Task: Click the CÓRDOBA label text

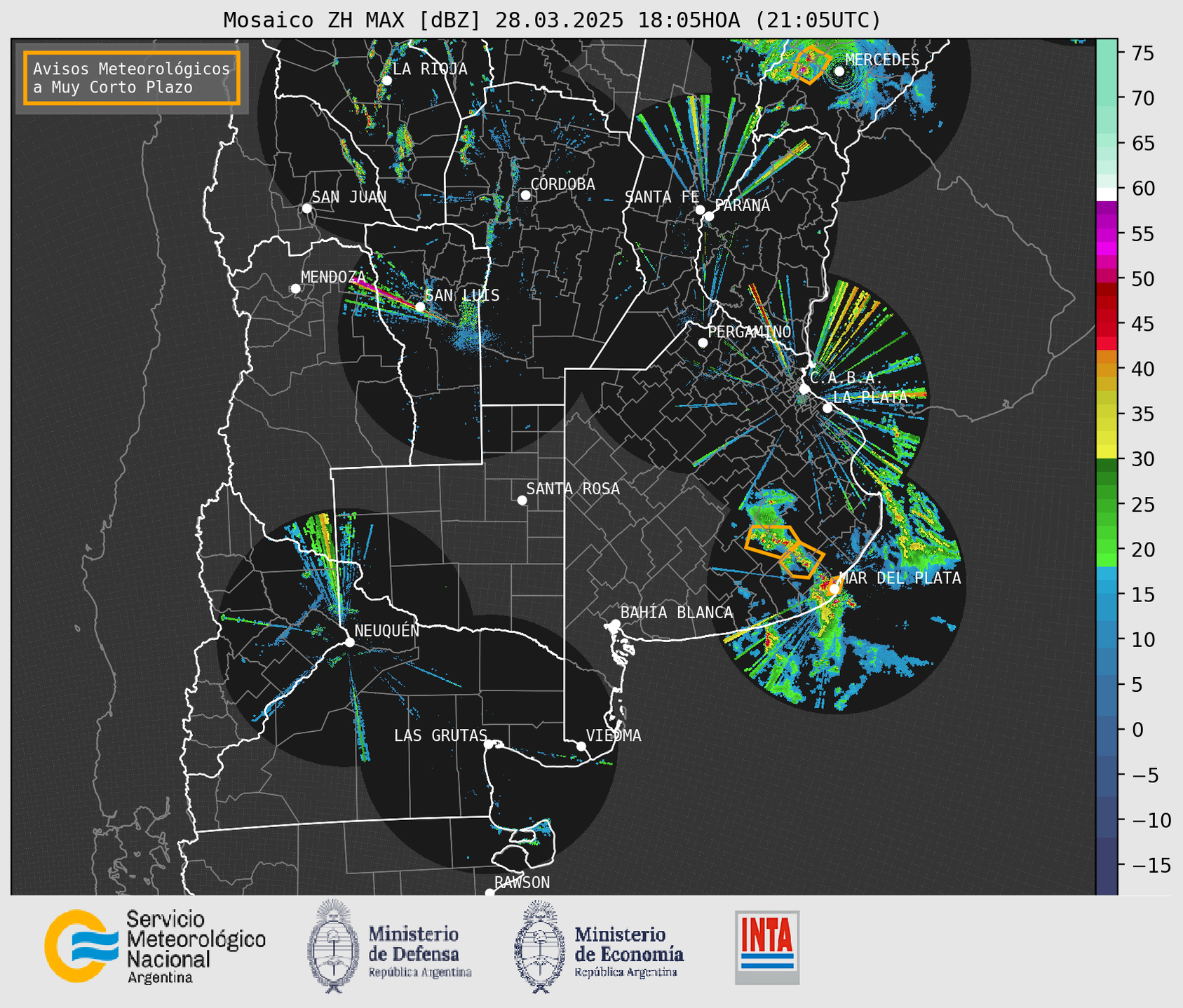Action: 562,184
